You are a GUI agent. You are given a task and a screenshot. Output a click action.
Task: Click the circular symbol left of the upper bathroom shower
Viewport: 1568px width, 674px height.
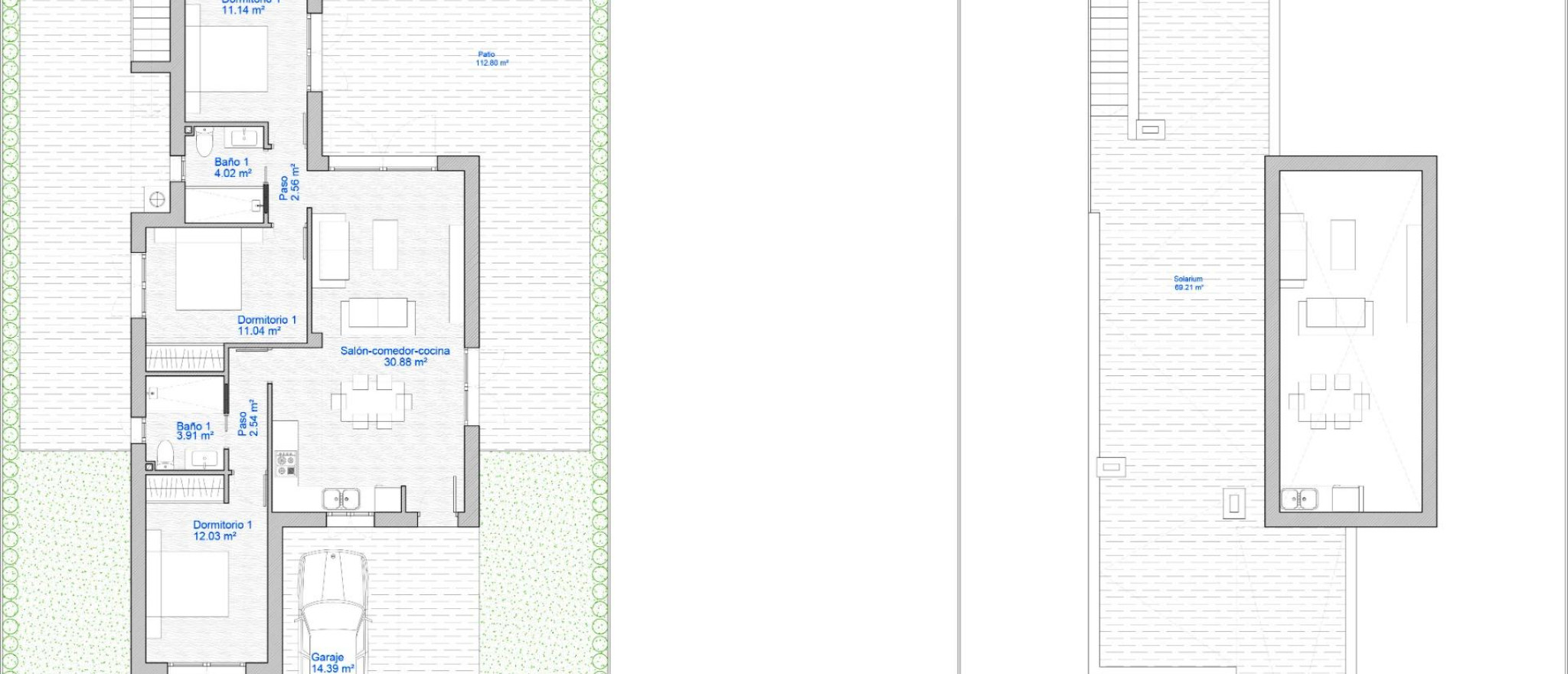click(x=157, y=200)
